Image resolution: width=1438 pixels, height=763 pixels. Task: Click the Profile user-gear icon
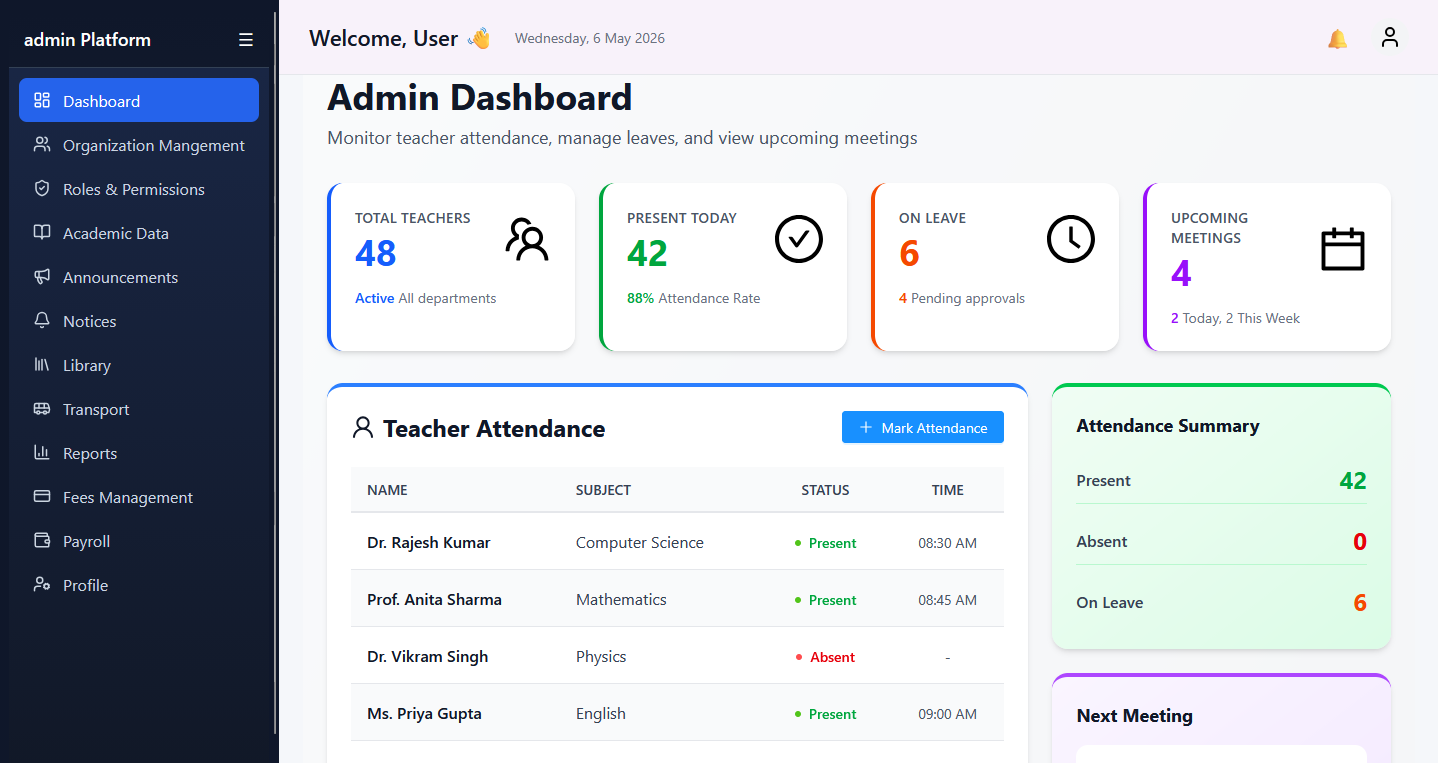42,584
